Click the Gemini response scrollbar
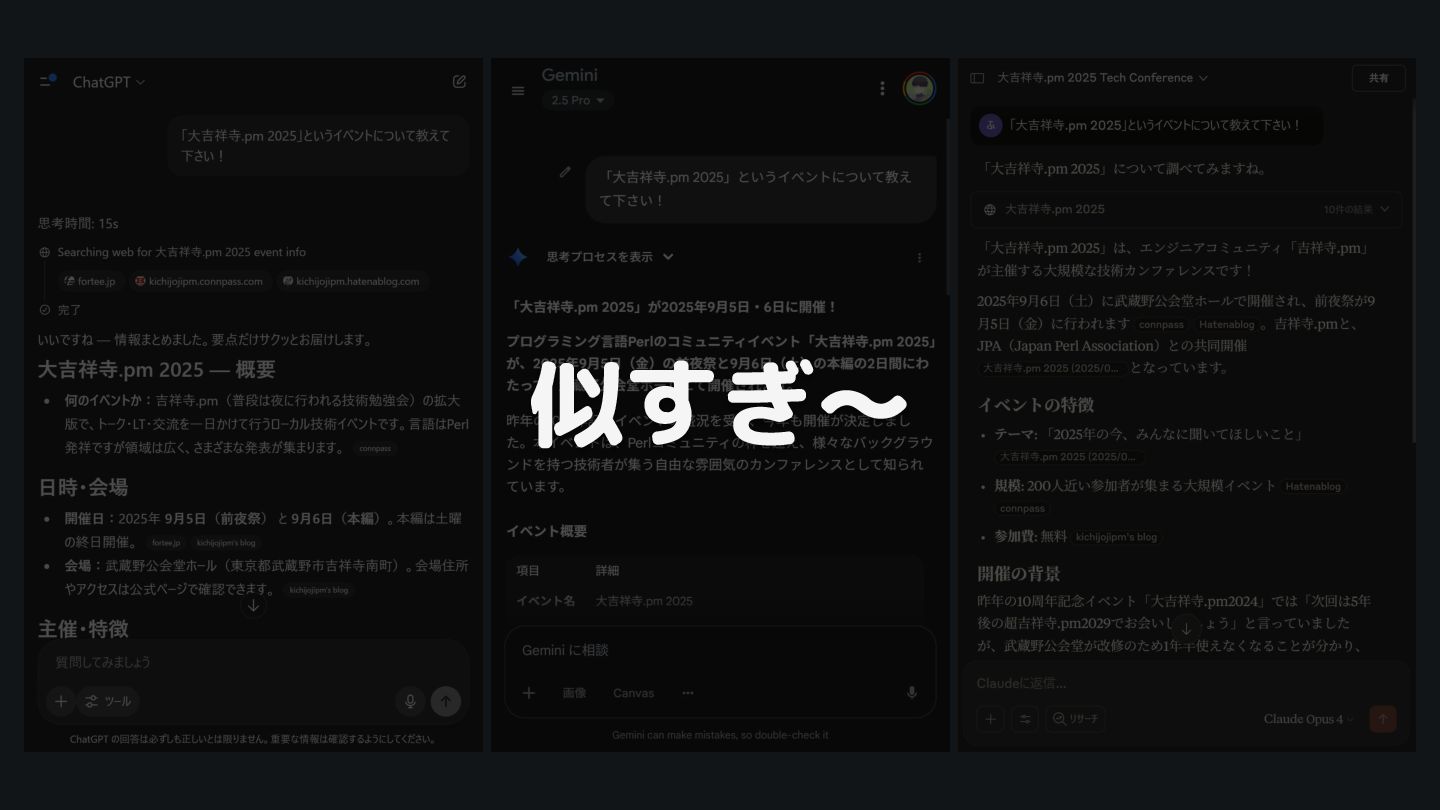1440x810 pixels. 947,205
